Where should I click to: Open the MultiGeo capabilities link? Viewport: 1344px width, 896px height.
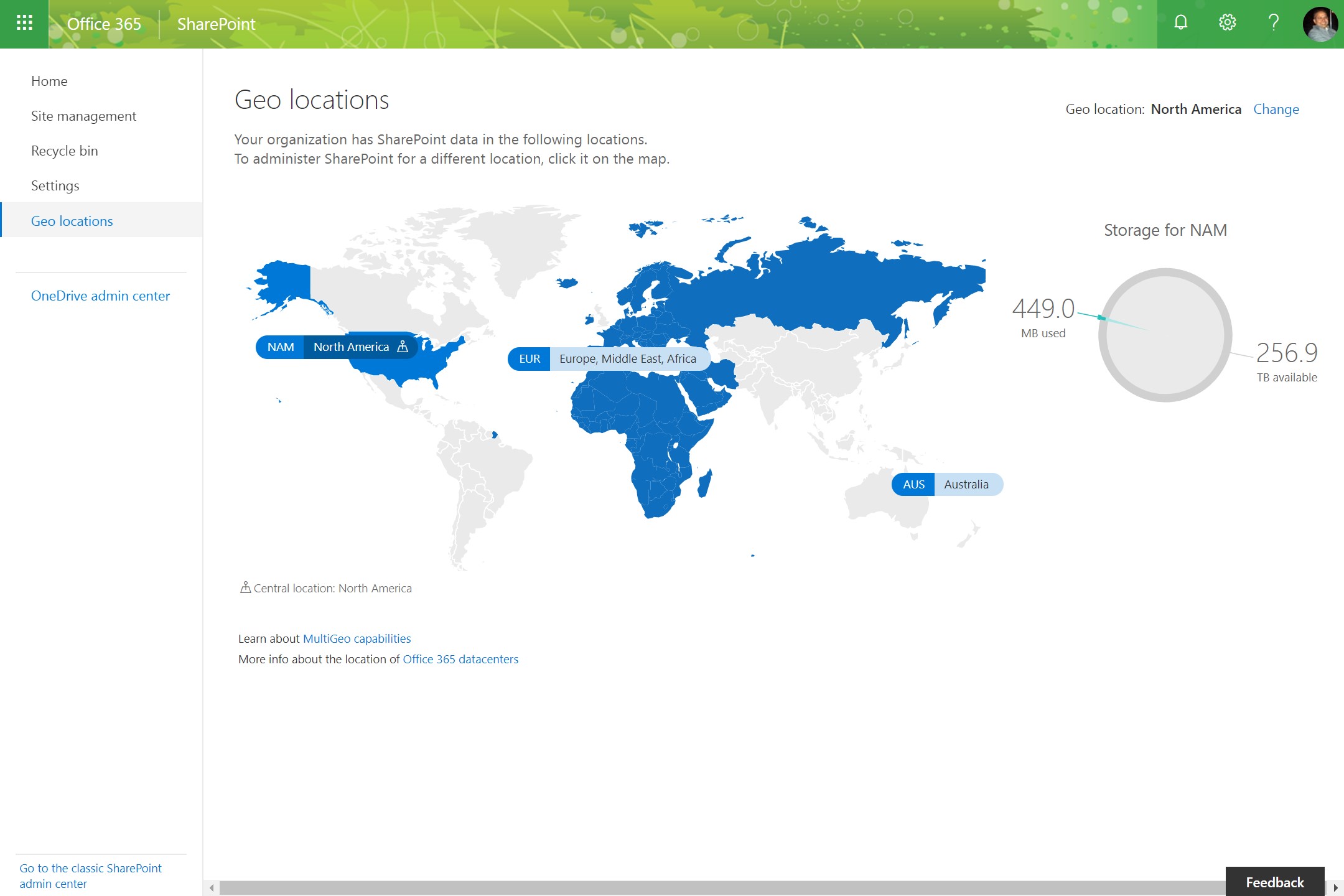(x=357, y=638)
